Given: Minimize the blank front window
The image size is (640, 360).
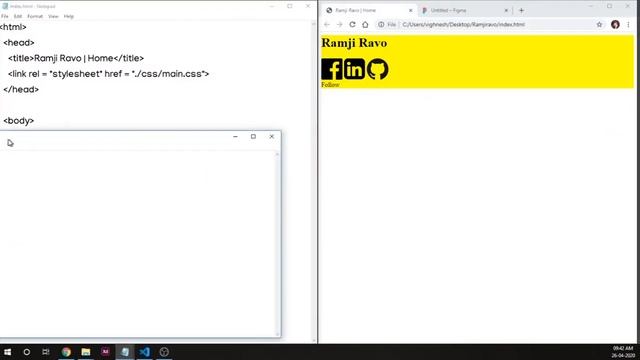Looking at the screenshot, I should (235, 136).
